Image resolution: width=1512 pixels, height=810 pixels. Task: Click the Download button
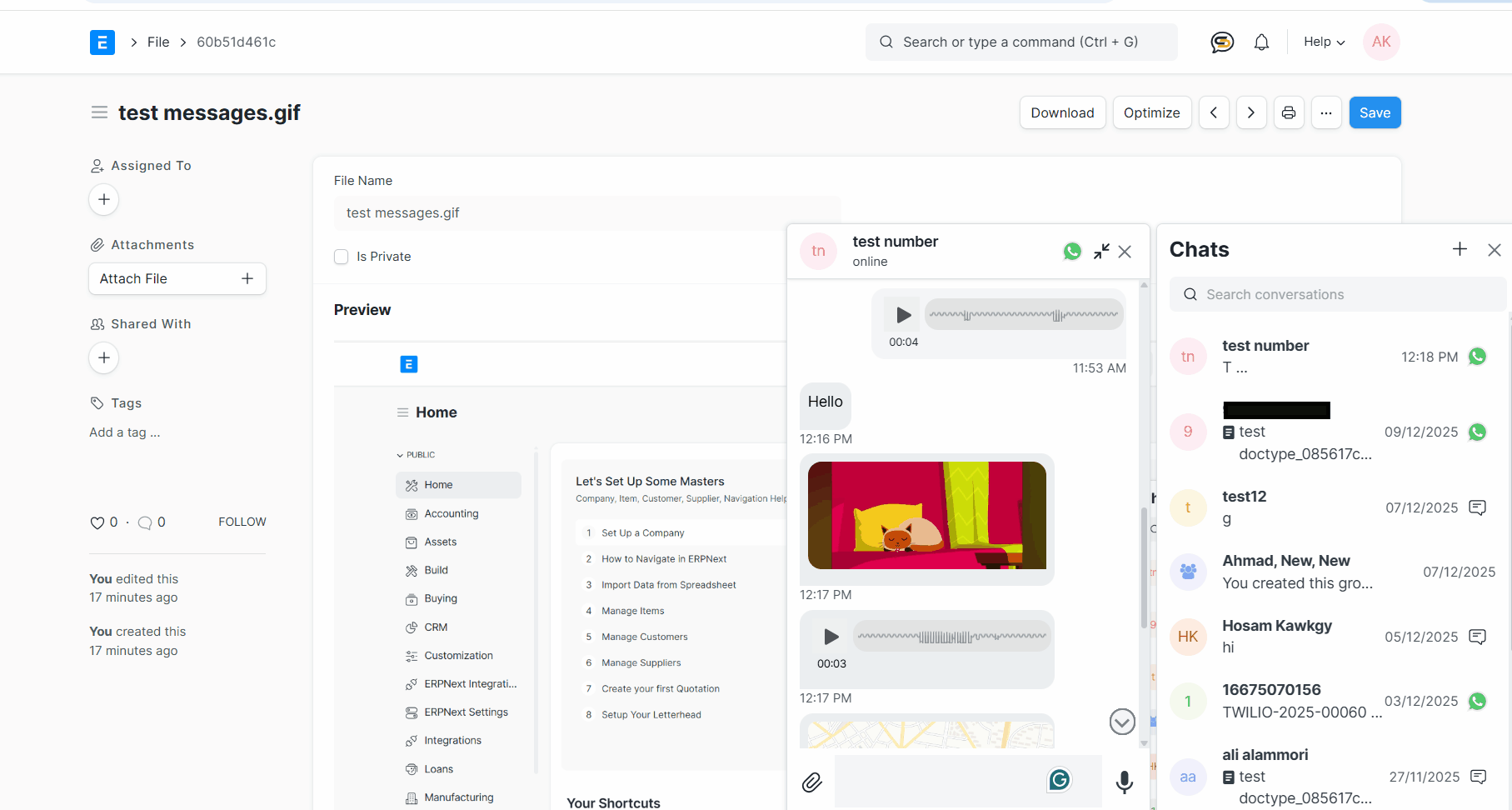tap(1062, 112)
